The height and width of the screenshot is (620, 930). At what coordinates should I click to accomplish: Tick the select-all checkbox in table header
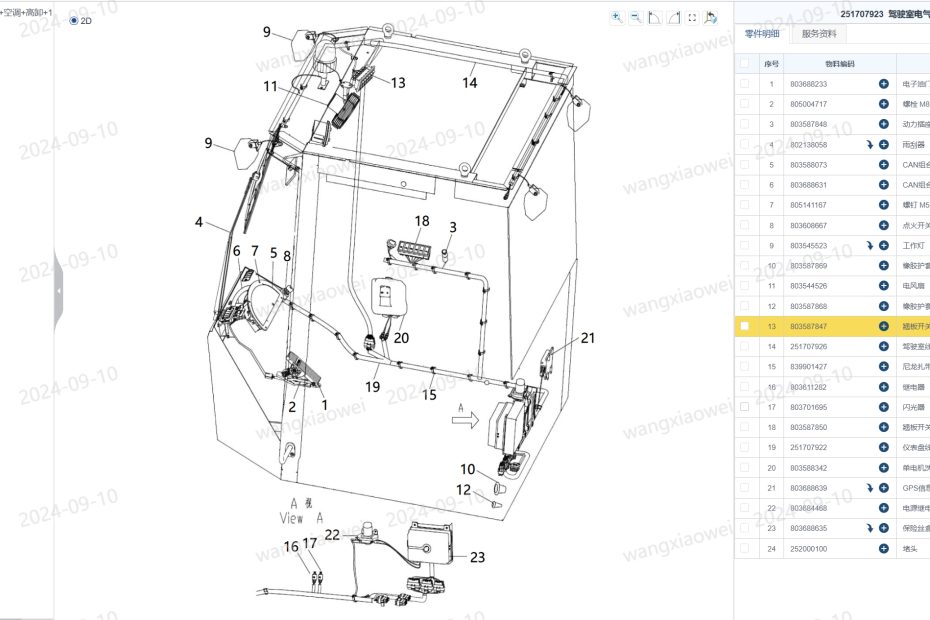[x=743, y=64]
